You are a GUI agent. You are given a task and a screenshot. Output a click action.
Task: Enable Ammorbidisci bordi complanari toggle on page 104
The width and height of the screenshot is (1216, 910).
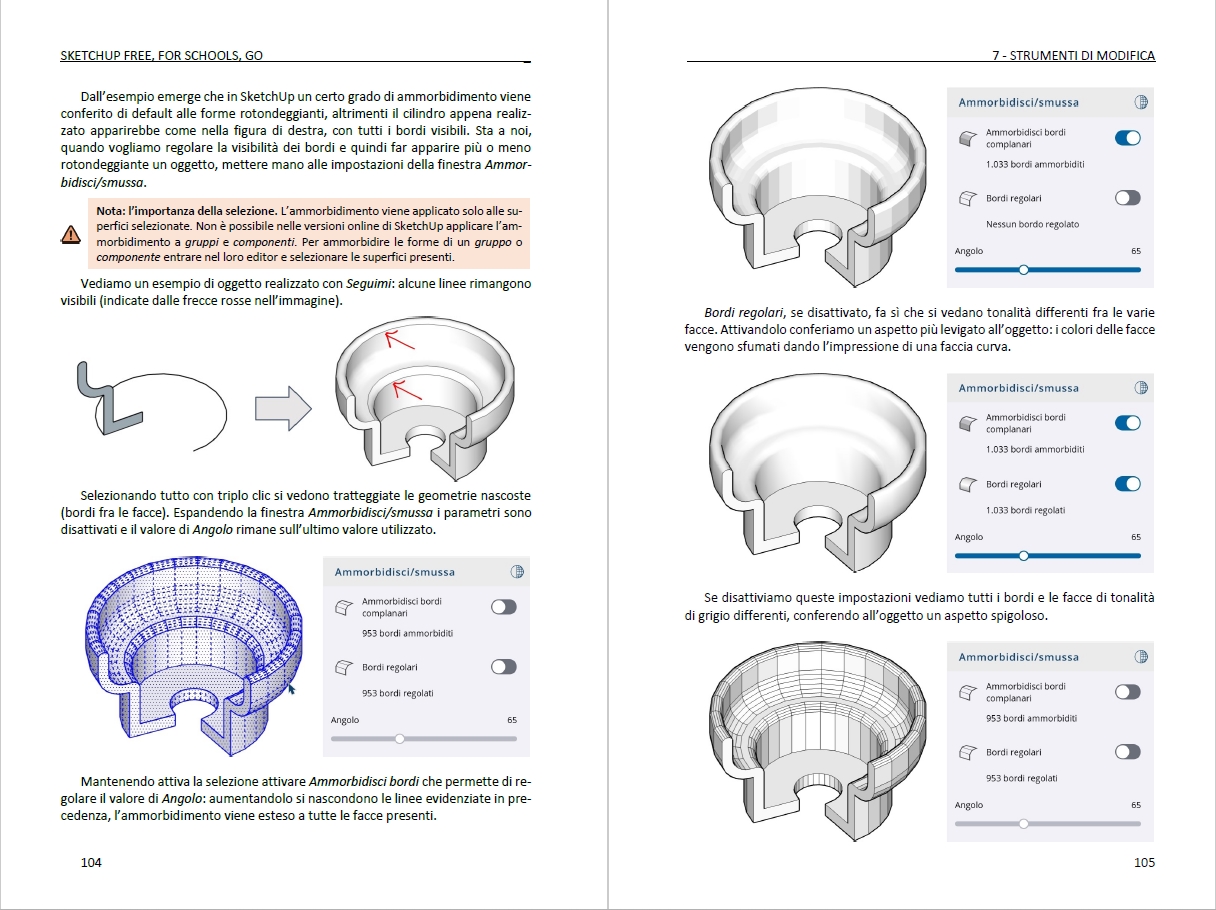503,607
